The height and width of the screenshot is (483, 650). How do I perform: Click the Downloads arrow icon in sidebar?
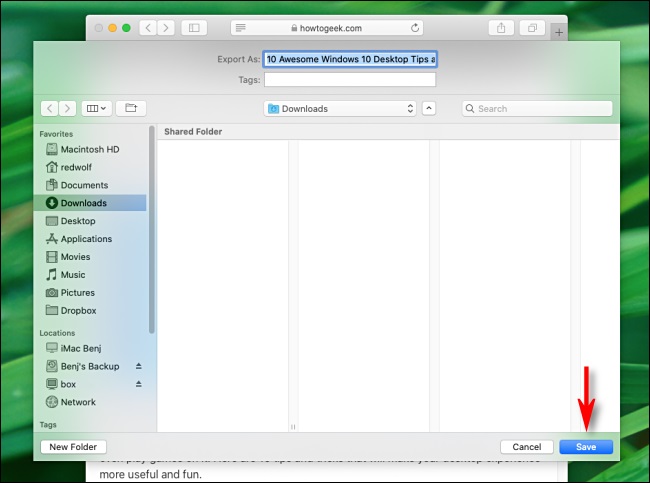[x=52, y=203]
